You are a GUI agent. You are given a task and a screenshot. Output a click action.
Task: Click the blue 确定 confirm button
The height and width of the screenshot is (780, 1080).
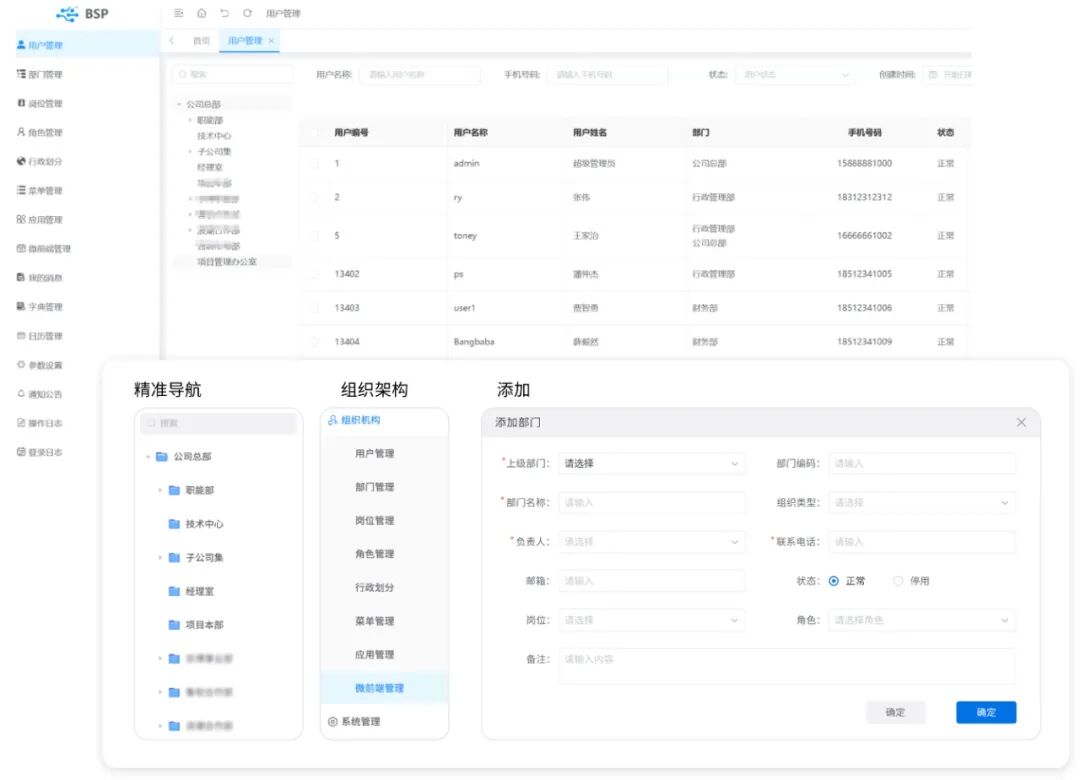coord(986,712)
